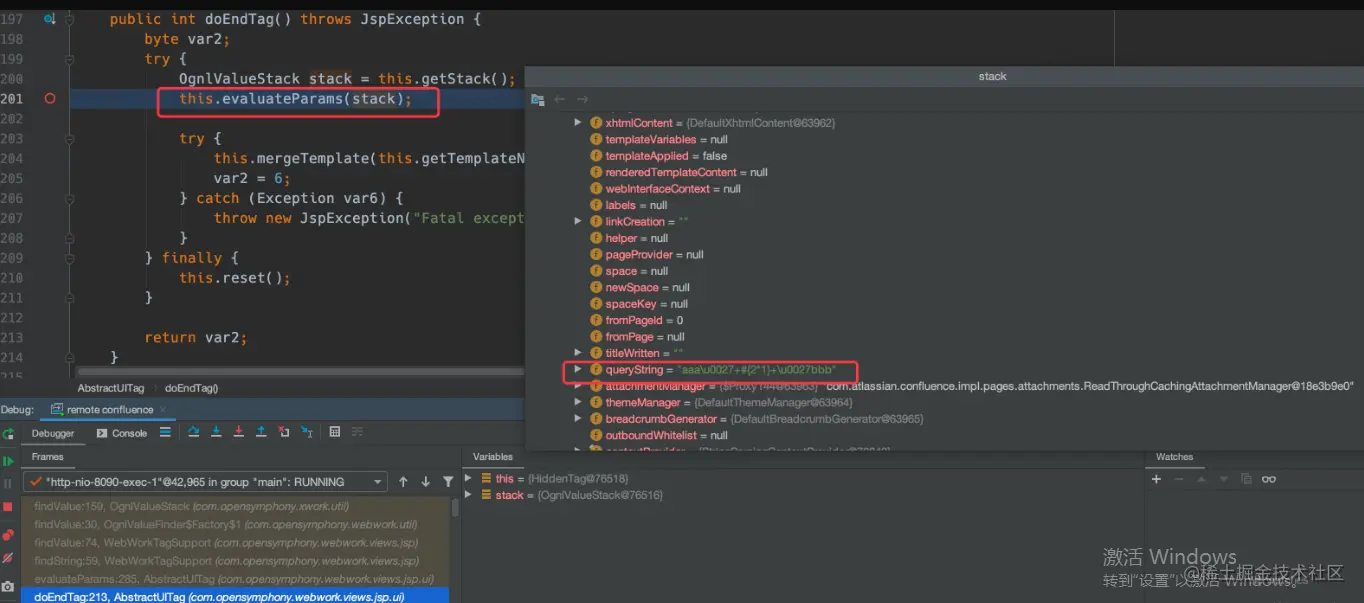Click Frames panel header tab
The width and height of the screenshot is (1364, 603).
[x=47, y=456]
